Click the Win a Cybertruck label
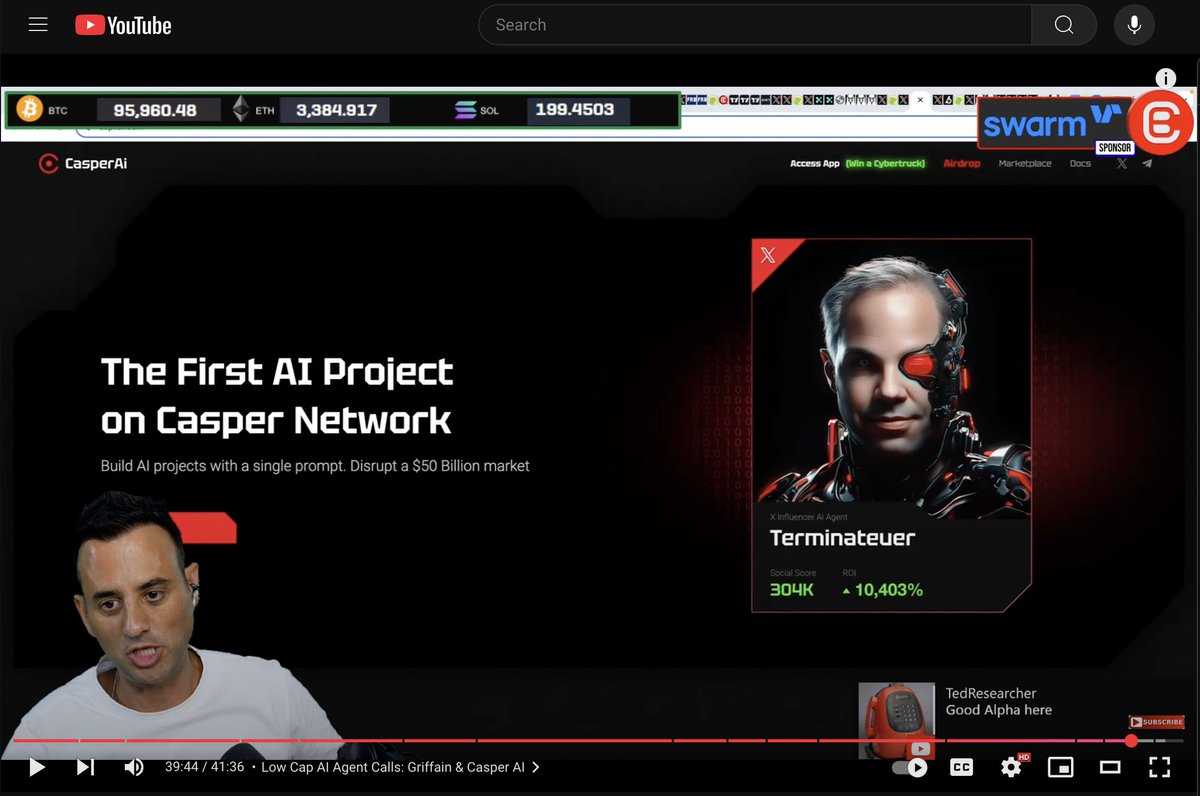 pos(885,163)
